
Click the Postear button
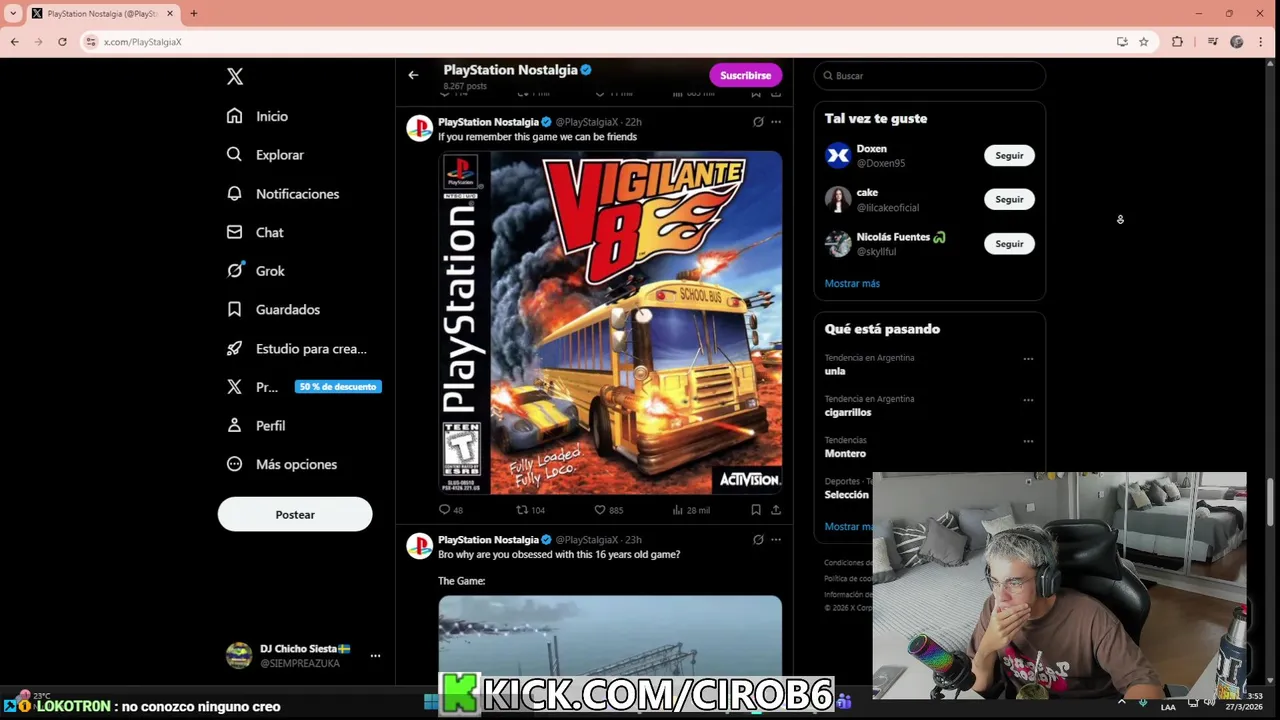tap(295, 514)
